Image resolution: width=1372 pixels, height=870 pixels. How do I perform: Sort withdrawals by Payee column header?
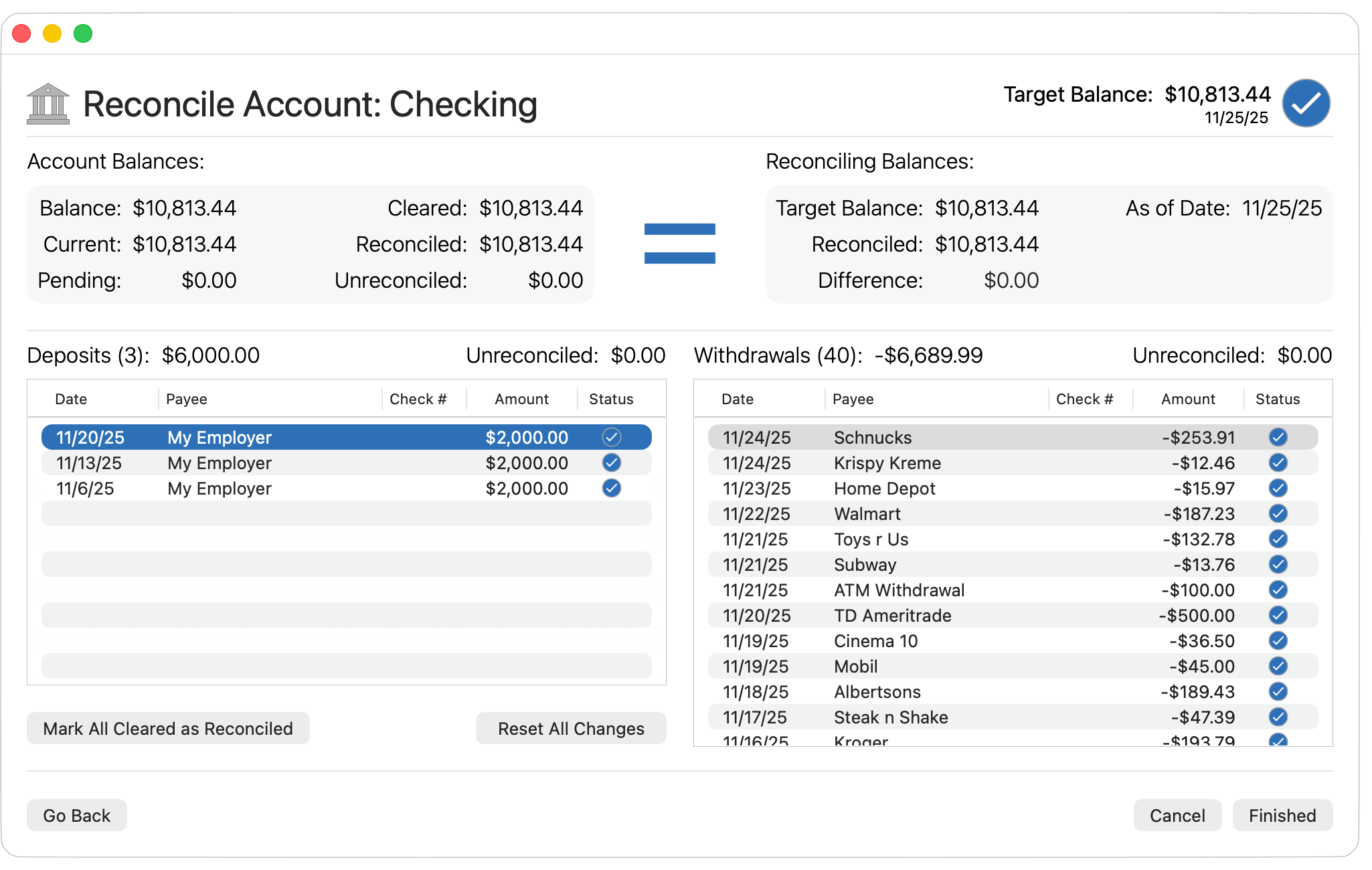(853, 399)
